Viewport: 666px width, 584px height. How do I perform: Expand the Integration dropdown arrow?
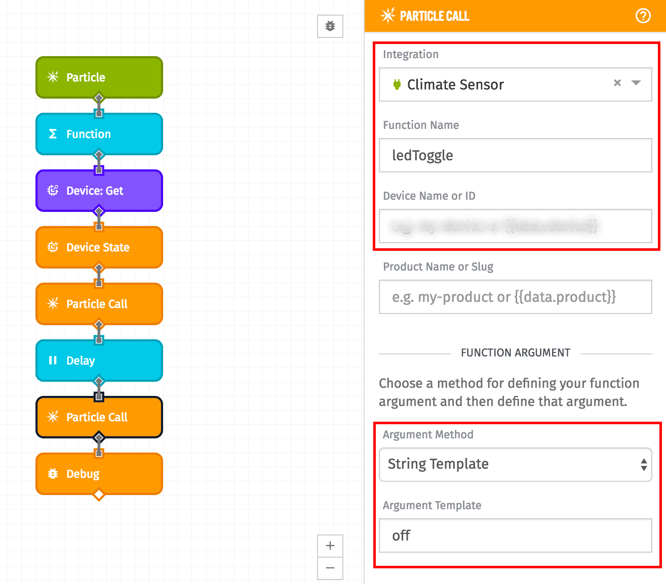[636, 84]
